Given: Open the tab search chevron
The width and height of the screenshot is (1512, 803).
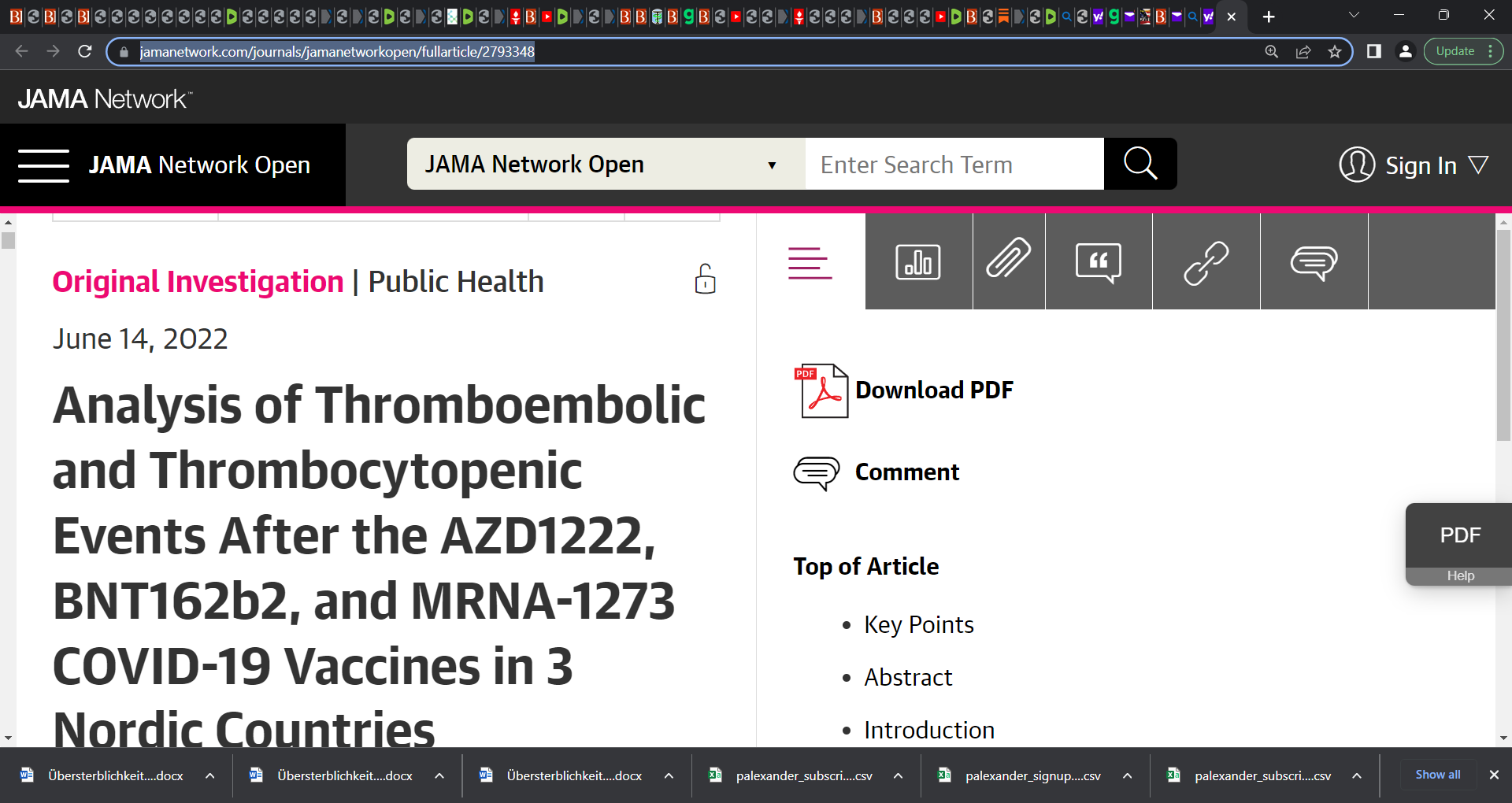Looking at the screenshot, I should pyautogui.click(x=1354, y=15).
